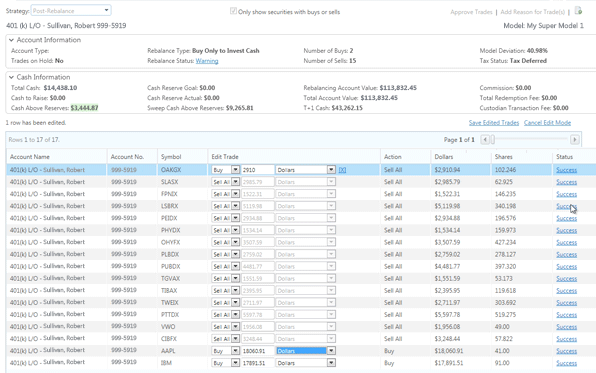Open Success status link for SLASX
Screen dimensions: 596x373
pyautogui.click(x=566, y=182)
